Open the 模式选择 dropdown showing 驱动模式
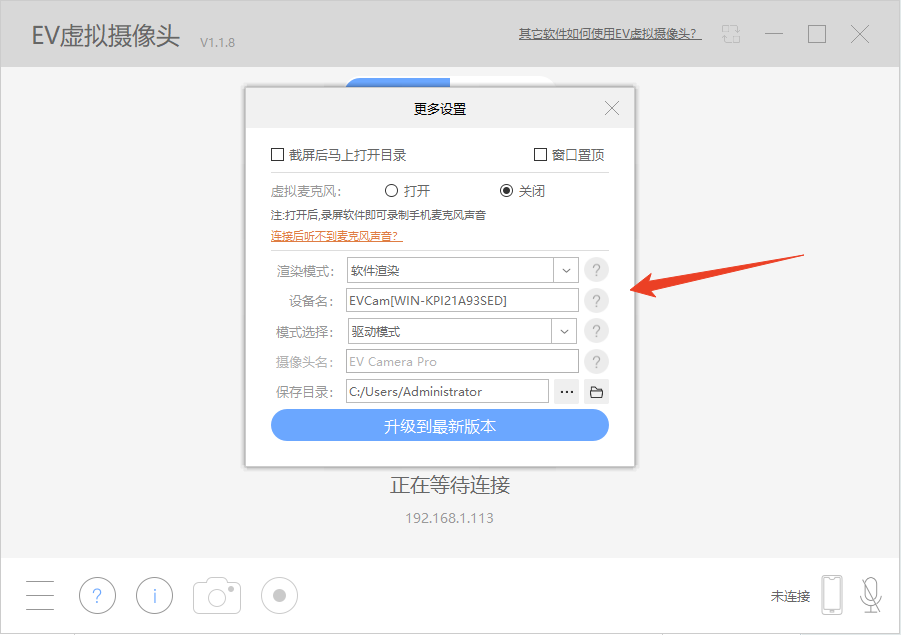The image size is (901, 635). (566, 331)
